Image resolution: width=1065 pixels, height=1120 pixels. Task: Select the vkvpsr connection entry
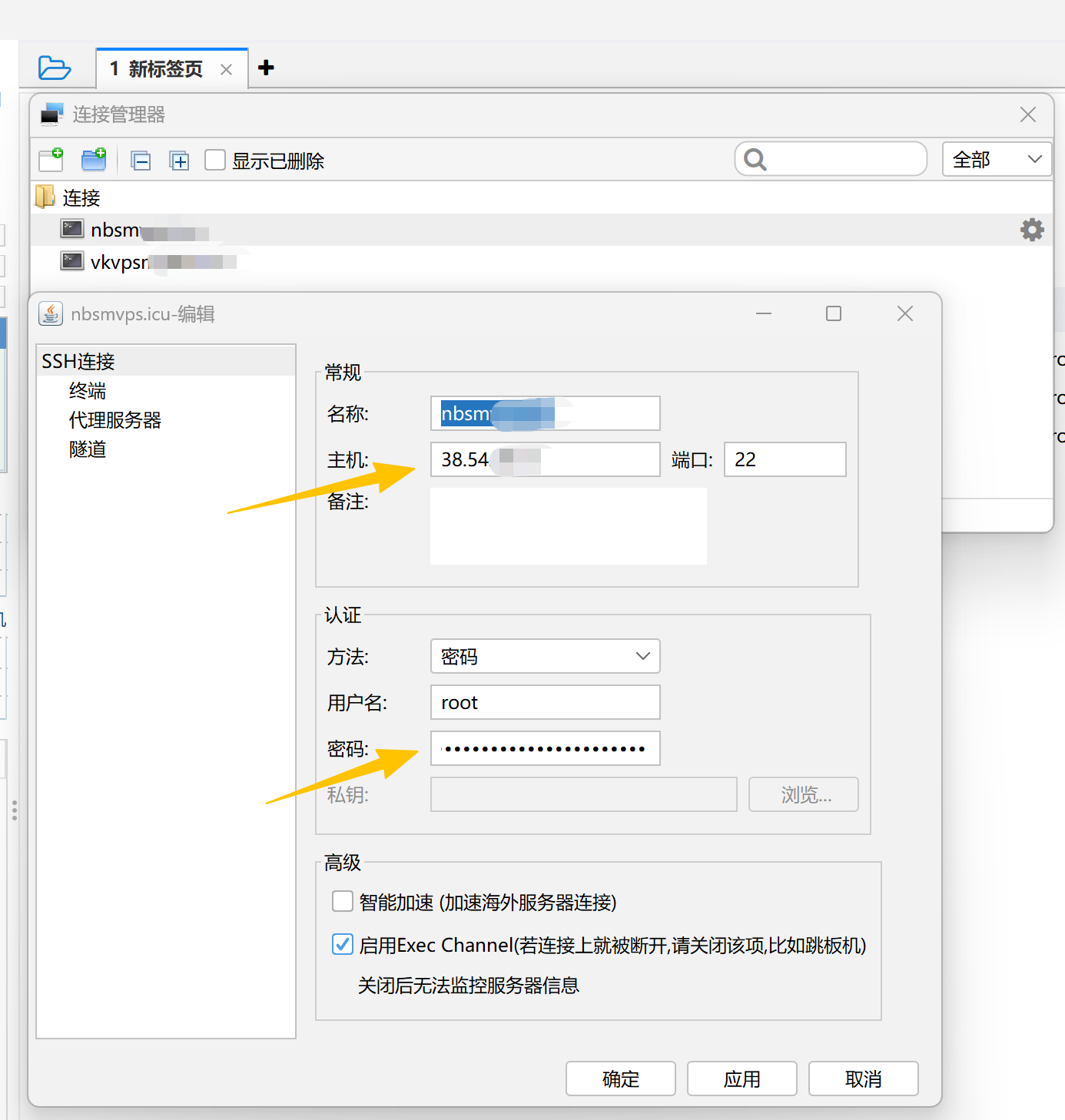click(119, 262)
